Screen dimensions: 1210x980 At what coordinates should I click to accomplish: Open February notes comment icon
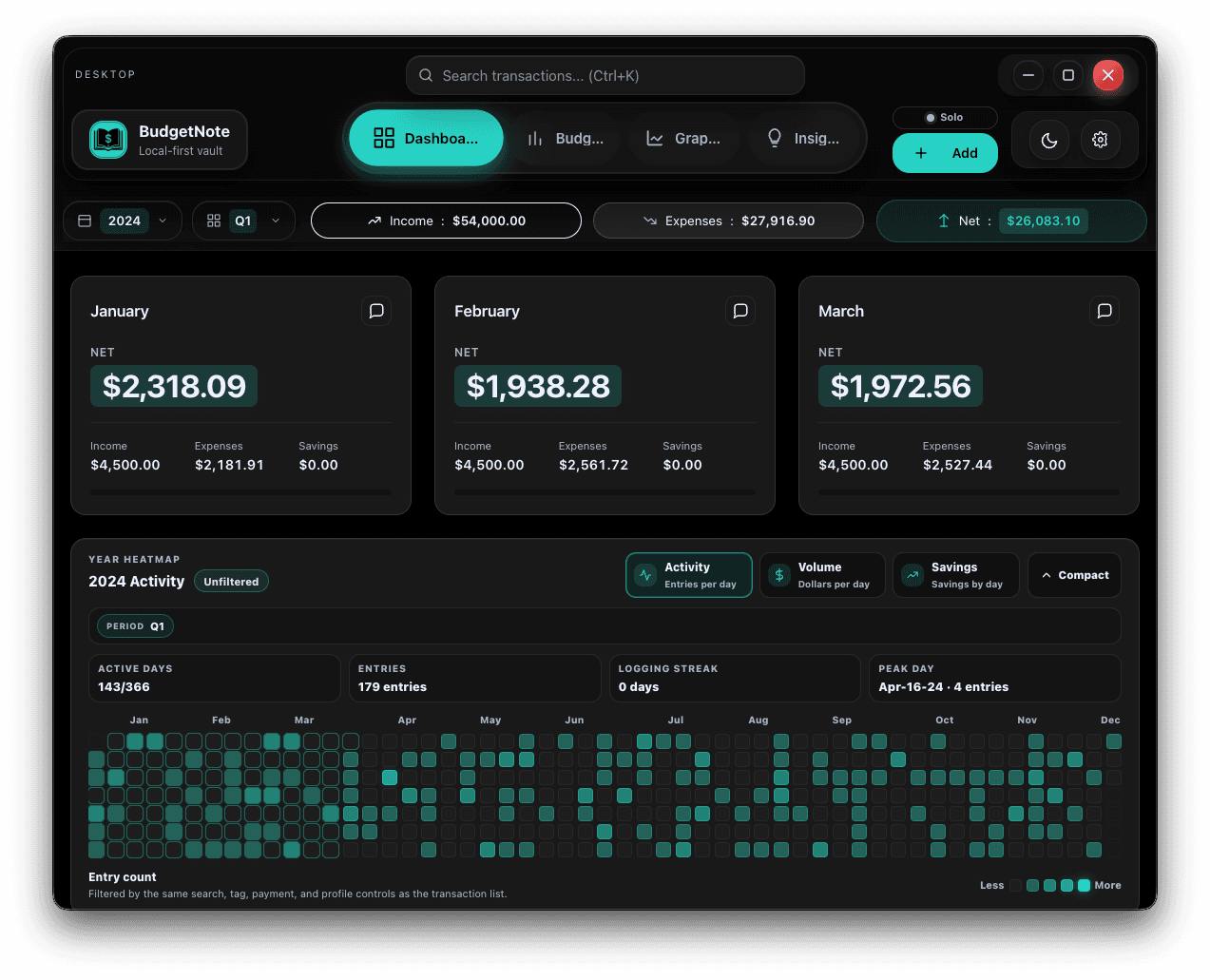click(x=740, y=311)
